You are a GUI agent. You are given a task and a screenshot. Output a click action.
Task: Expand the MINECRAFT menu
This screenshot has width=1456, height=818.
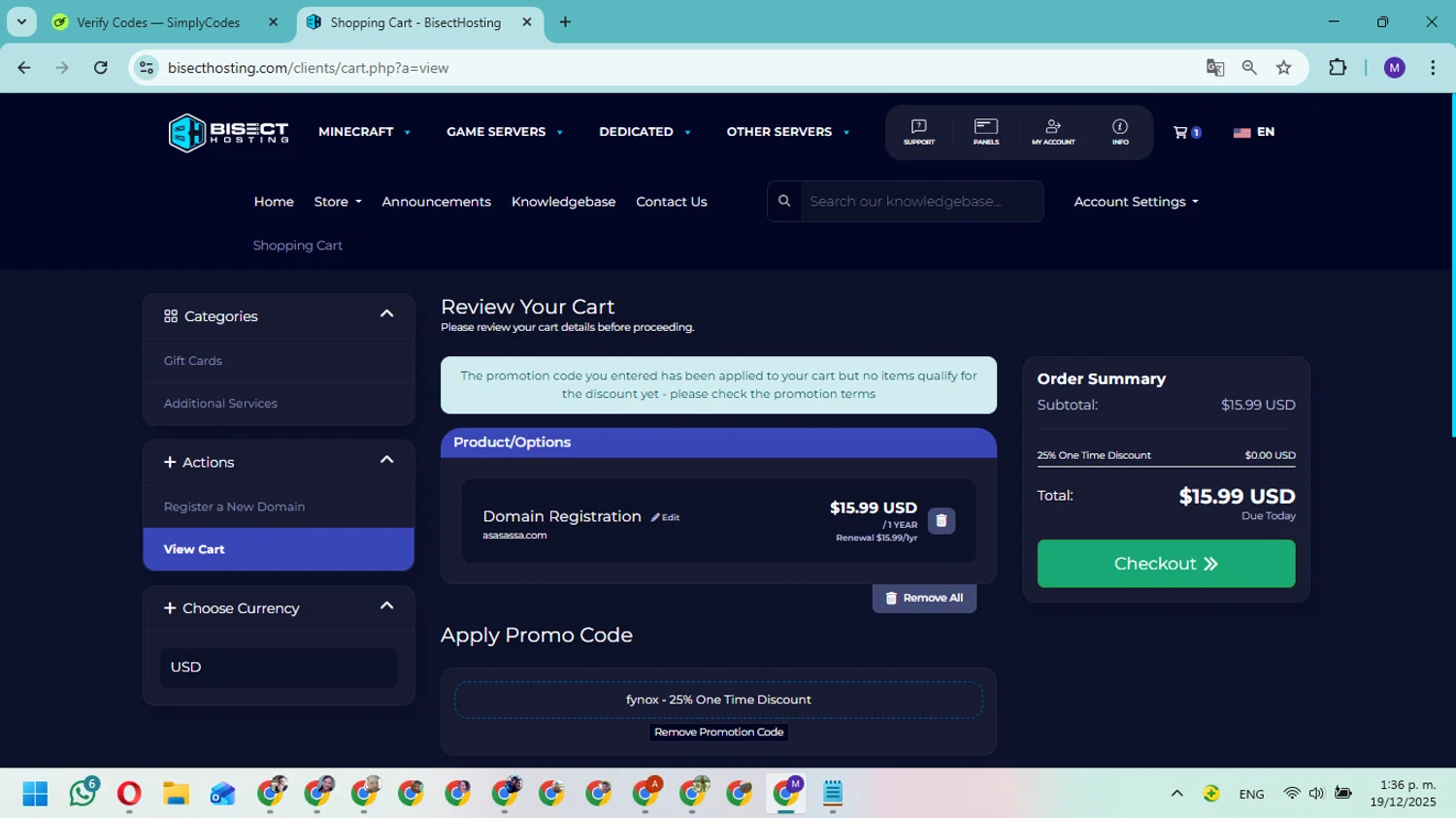364,132
